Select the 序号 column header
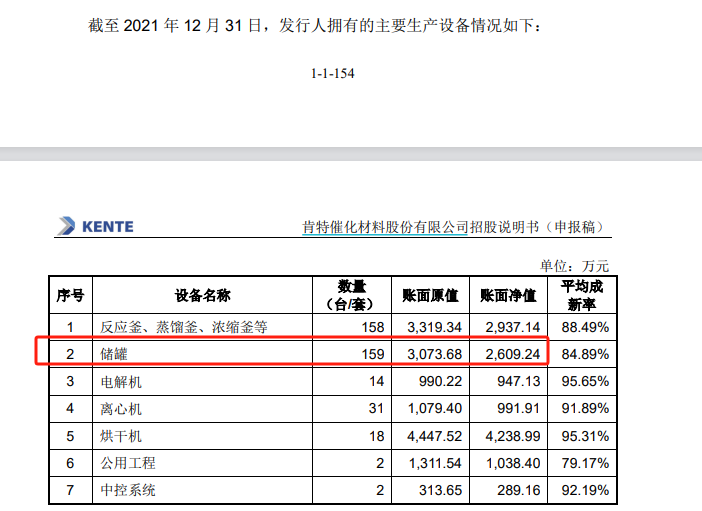 coord(70,295)
